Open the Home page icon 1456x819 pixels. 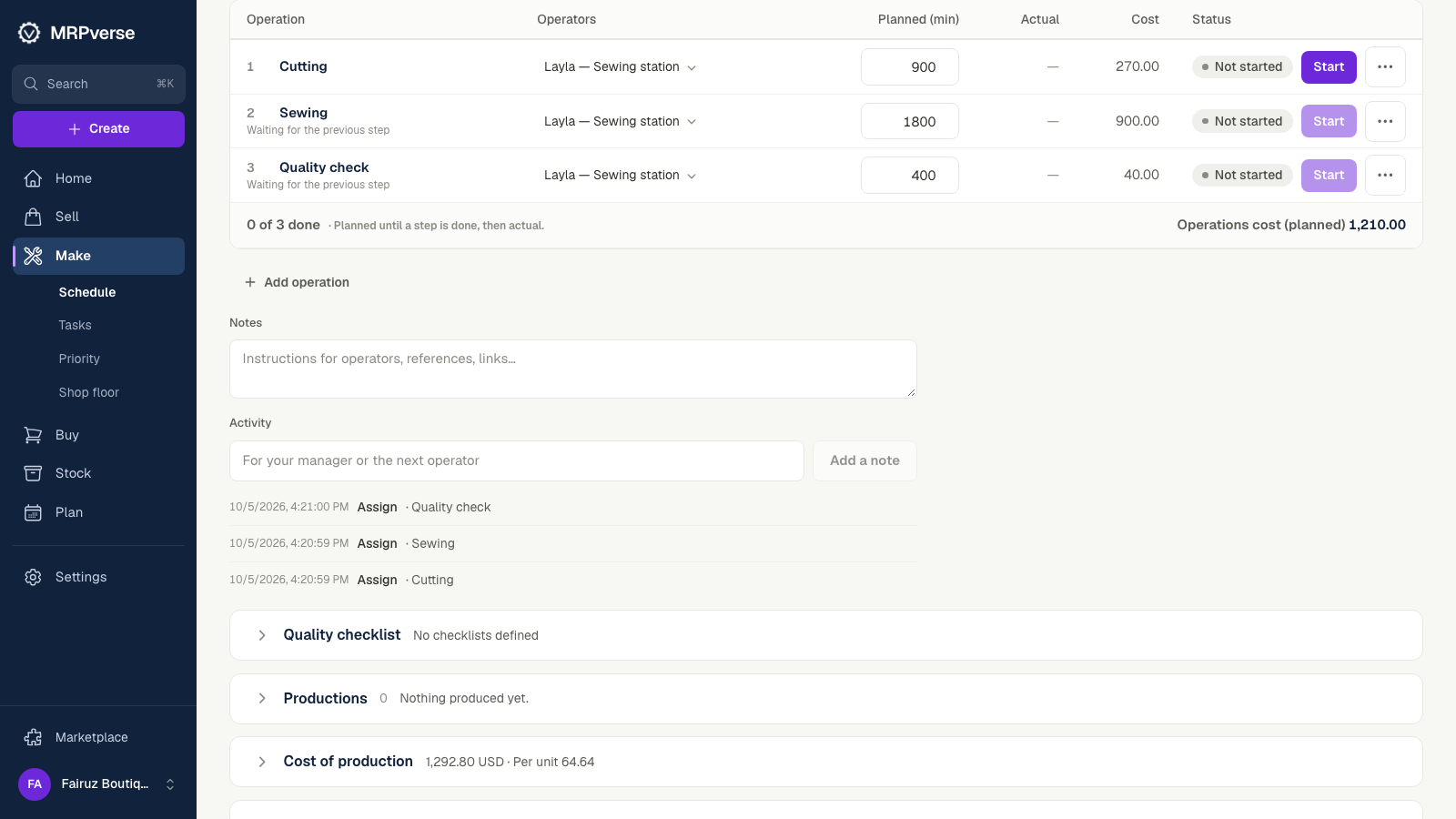point(33,178)
